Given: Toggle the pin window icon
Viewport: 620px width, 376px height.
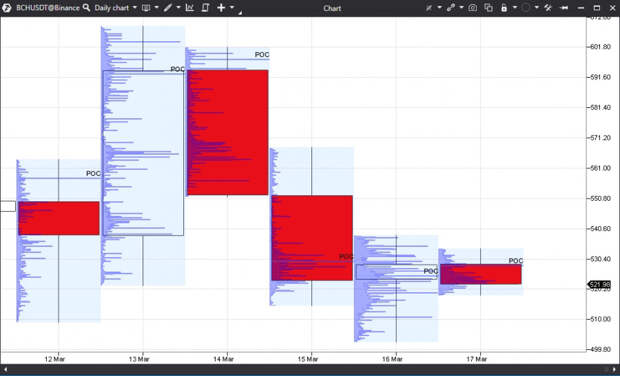Looking at the screenshot, I should 564,8.
